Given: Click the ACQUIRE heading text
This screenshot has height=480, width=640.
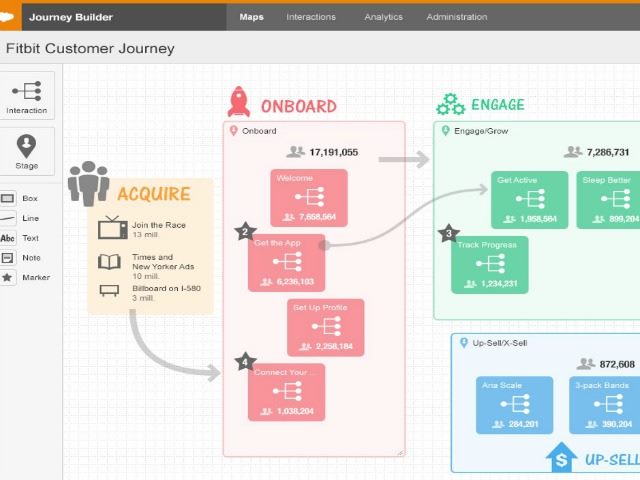Looking at the screenshot, I should click(x=154, y=194).
